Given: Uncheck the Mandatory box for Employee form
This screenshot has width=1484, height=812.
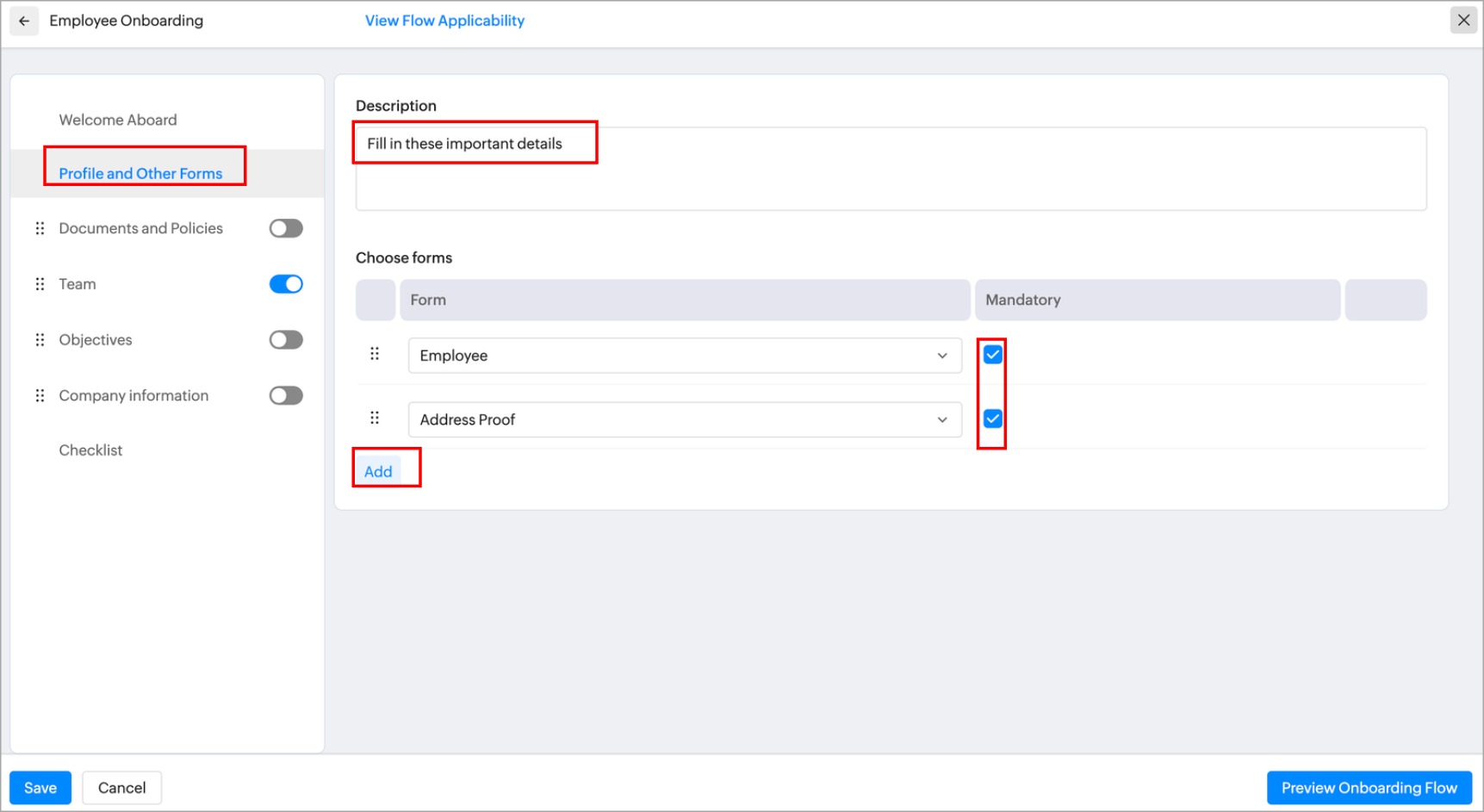Looking at the screenshot, I should point(993,355).
